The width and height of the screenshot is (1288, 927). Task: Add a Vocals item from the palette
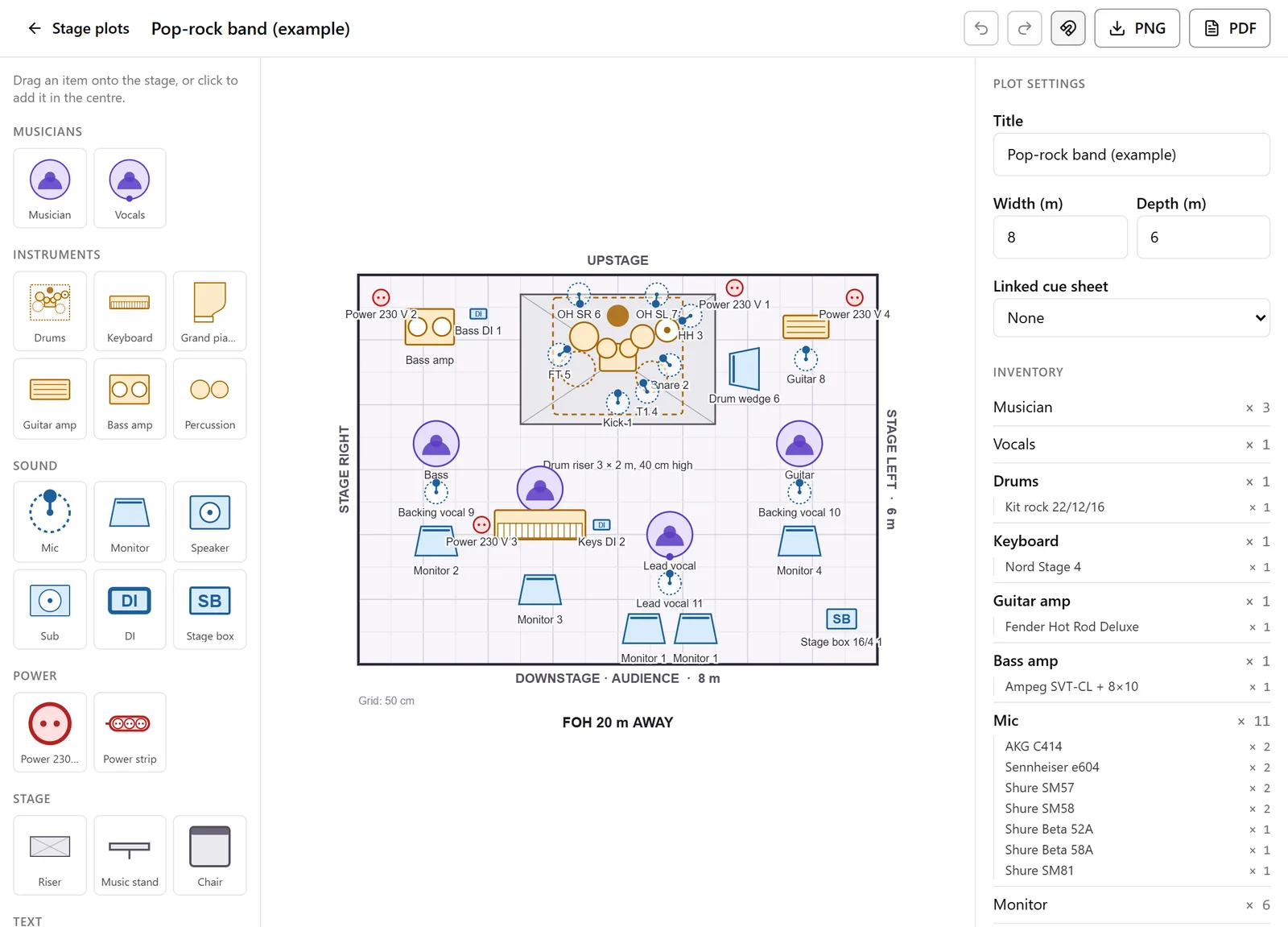coord(130,188)
